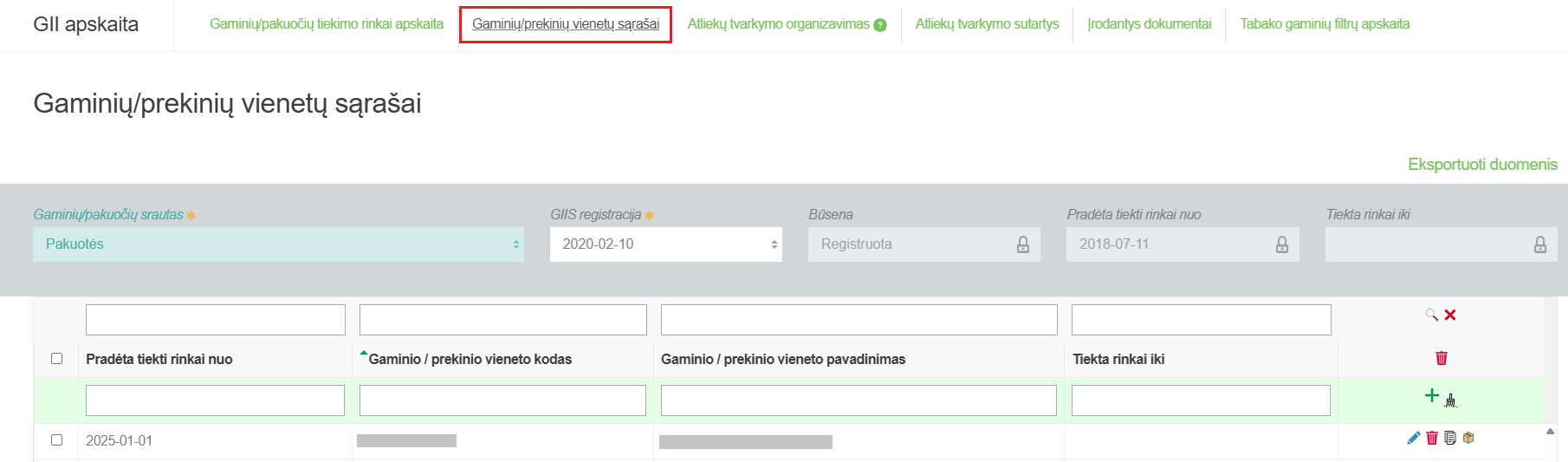
Task: Click the help icon beside Atliekų tvarkymo organizavimas
Action: pos(880,25)
